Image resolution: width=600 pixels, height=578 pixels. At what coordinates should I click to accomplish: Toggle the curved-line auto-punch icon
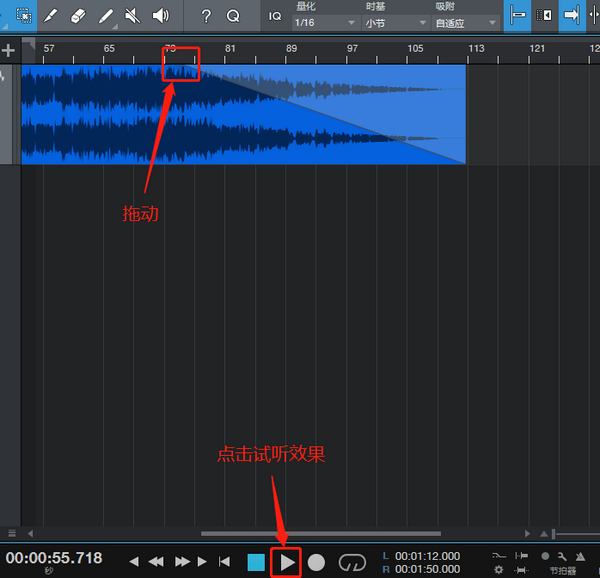[x=499, y=556]
